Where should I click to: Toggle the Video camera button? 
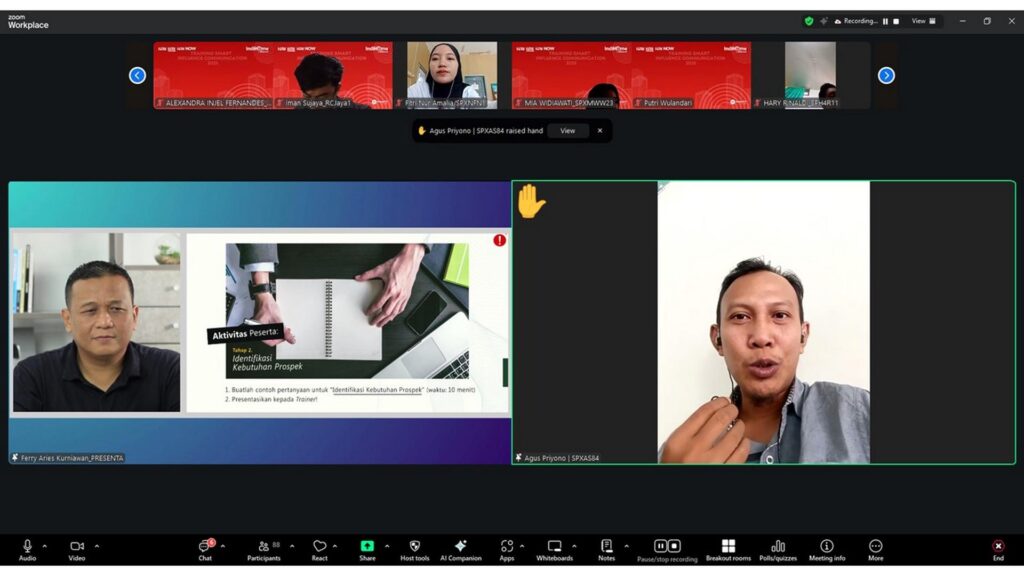pos(76,550)
